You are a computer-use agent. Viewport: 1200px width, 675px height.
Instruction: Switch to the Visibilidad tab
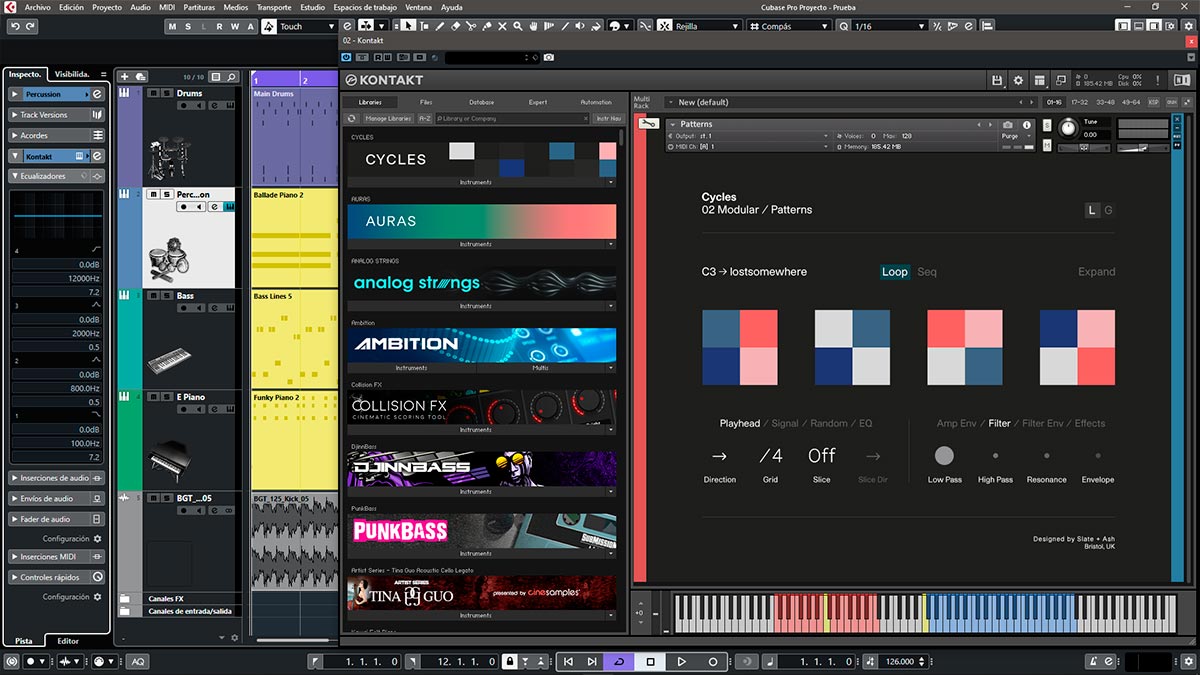pos(72,74)
